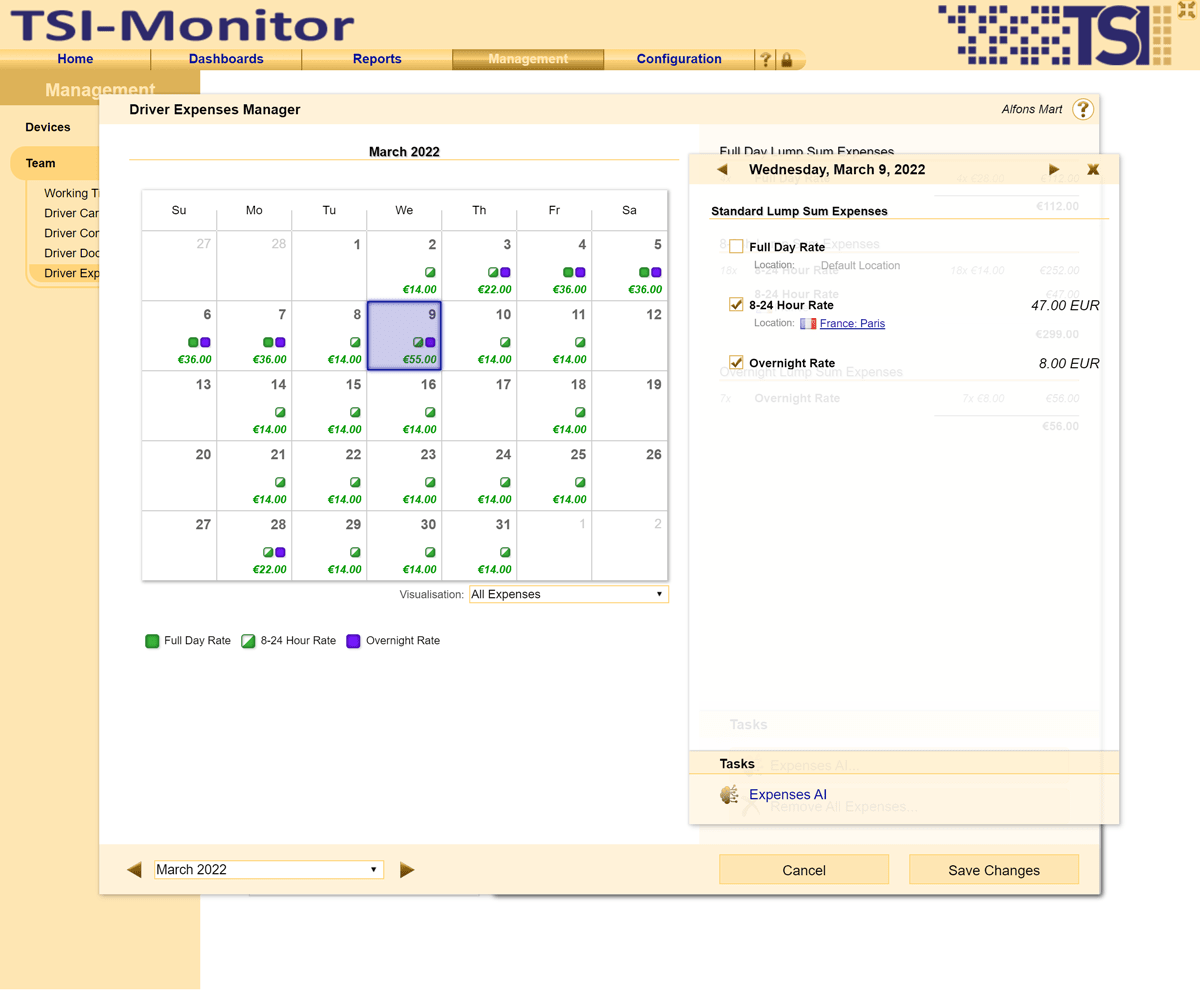The image size is (1200, 1000).
Task: Click the €22.00 amount on March 28
Action: tap(270, 570)
